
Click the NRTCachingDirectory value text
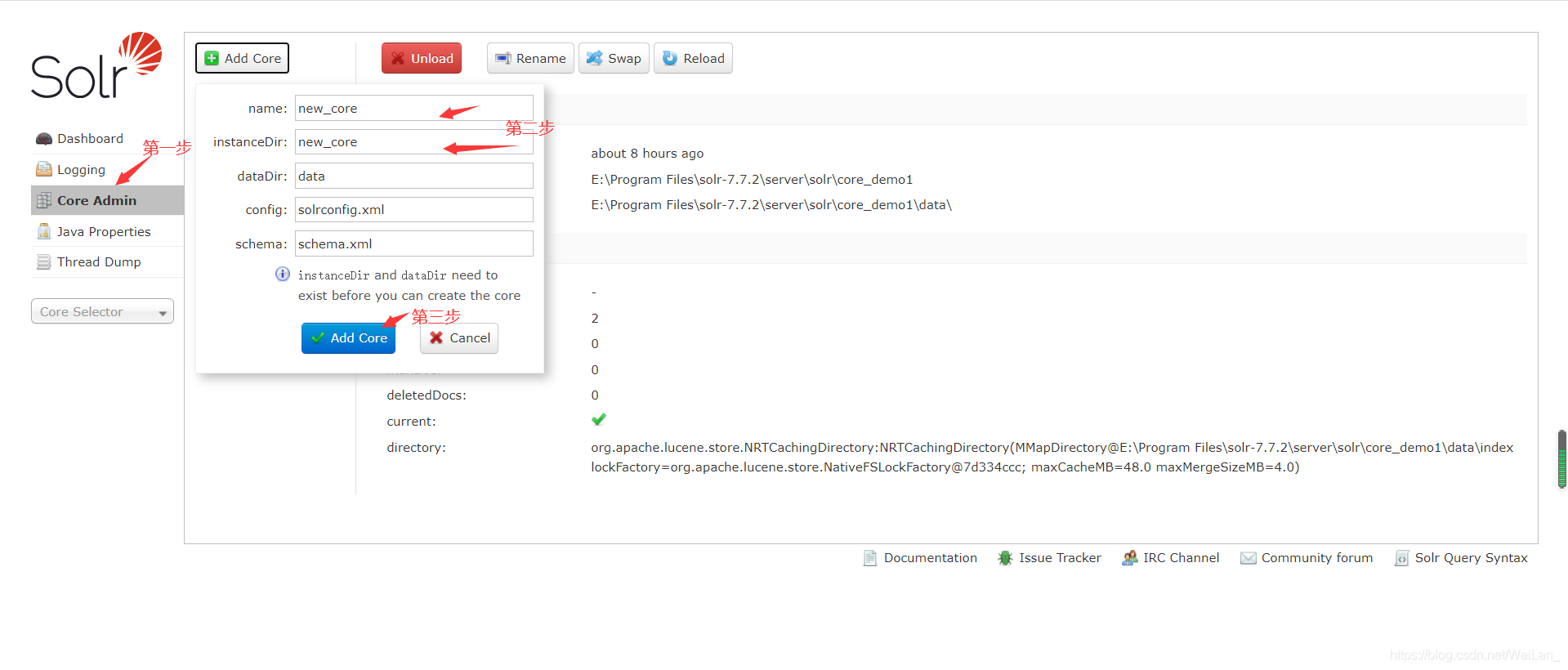pyautogui.click(x=1052, y=448)
